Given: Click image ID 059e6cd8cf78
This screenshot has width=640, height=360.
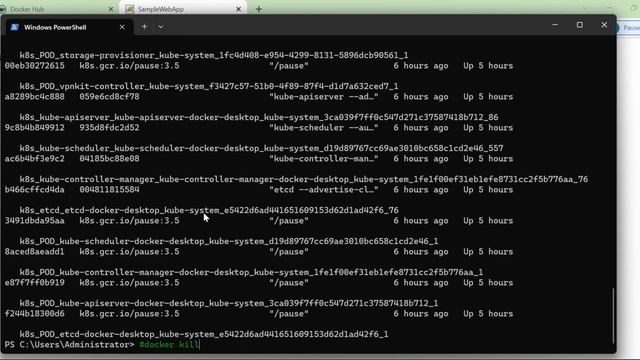Looking at the screenshot, I should [109, 97].
